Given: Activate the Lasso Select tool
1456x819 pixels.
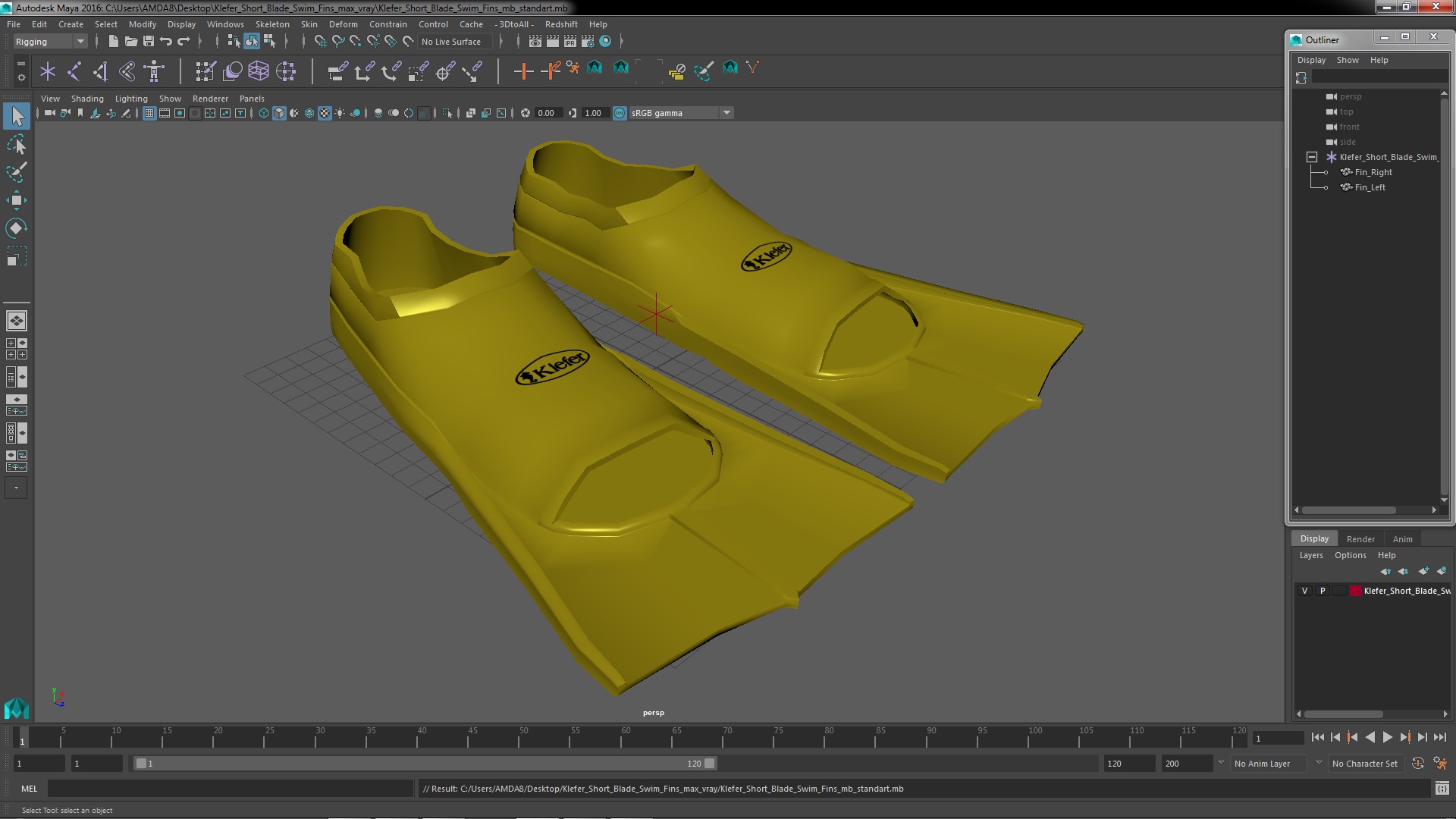Looking at the screenshot, I should (17, 144).
